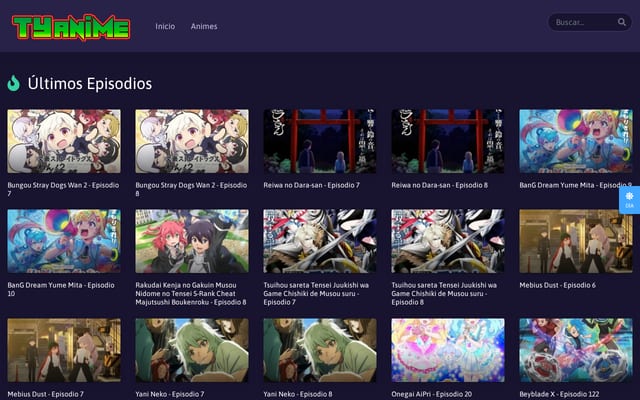Click the Yani Neko - Episodio 8 title

point(298,394)
